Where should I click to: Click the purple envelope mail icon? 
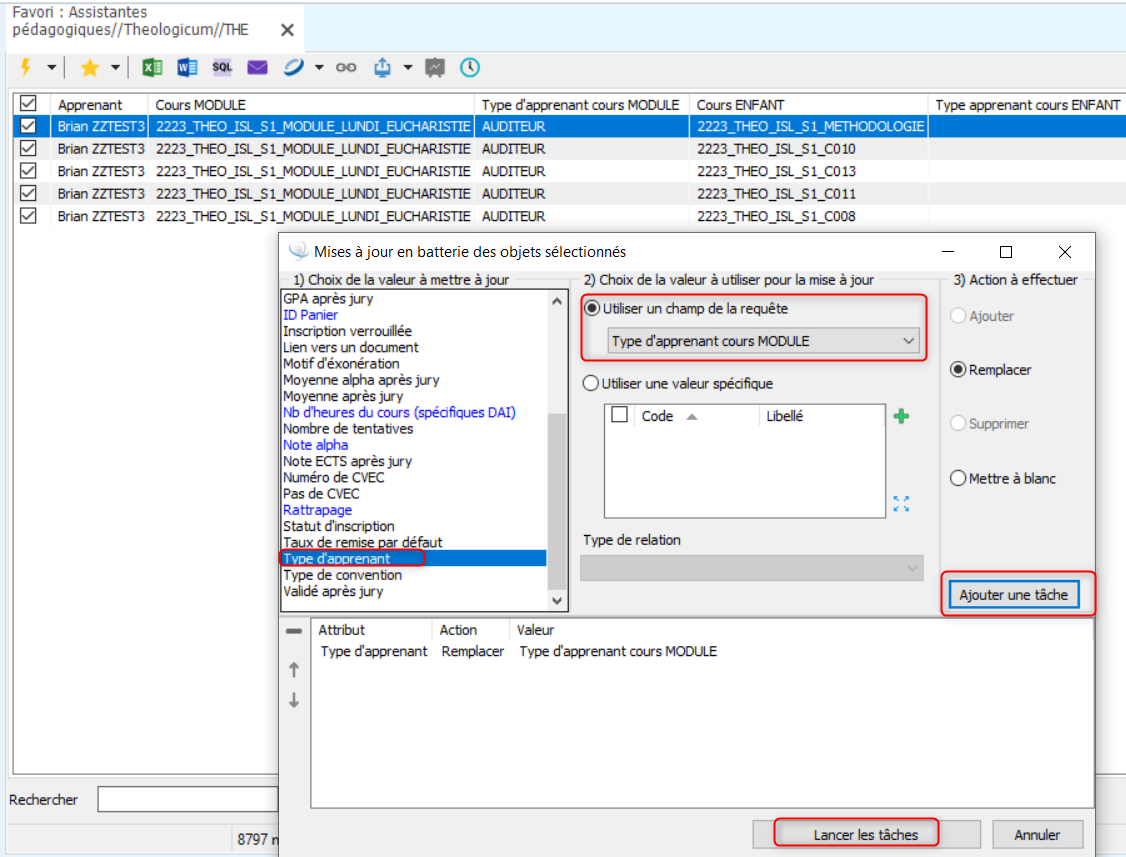pyautogui.click(x=257, y=68)
